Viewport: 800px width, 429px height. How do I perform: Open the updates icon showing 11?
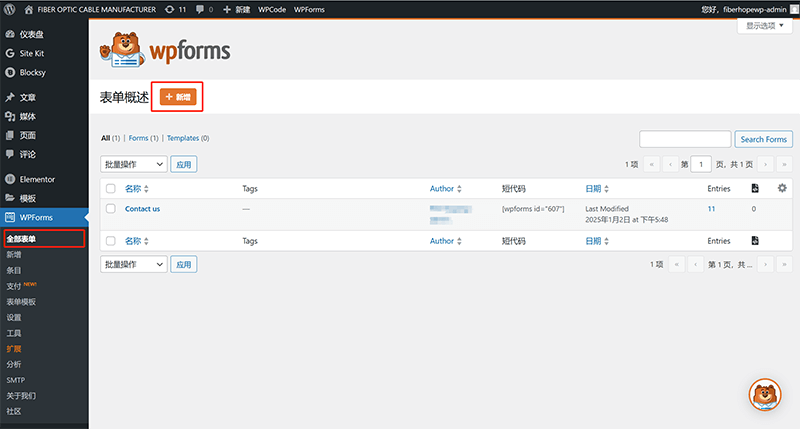point(176,9)
